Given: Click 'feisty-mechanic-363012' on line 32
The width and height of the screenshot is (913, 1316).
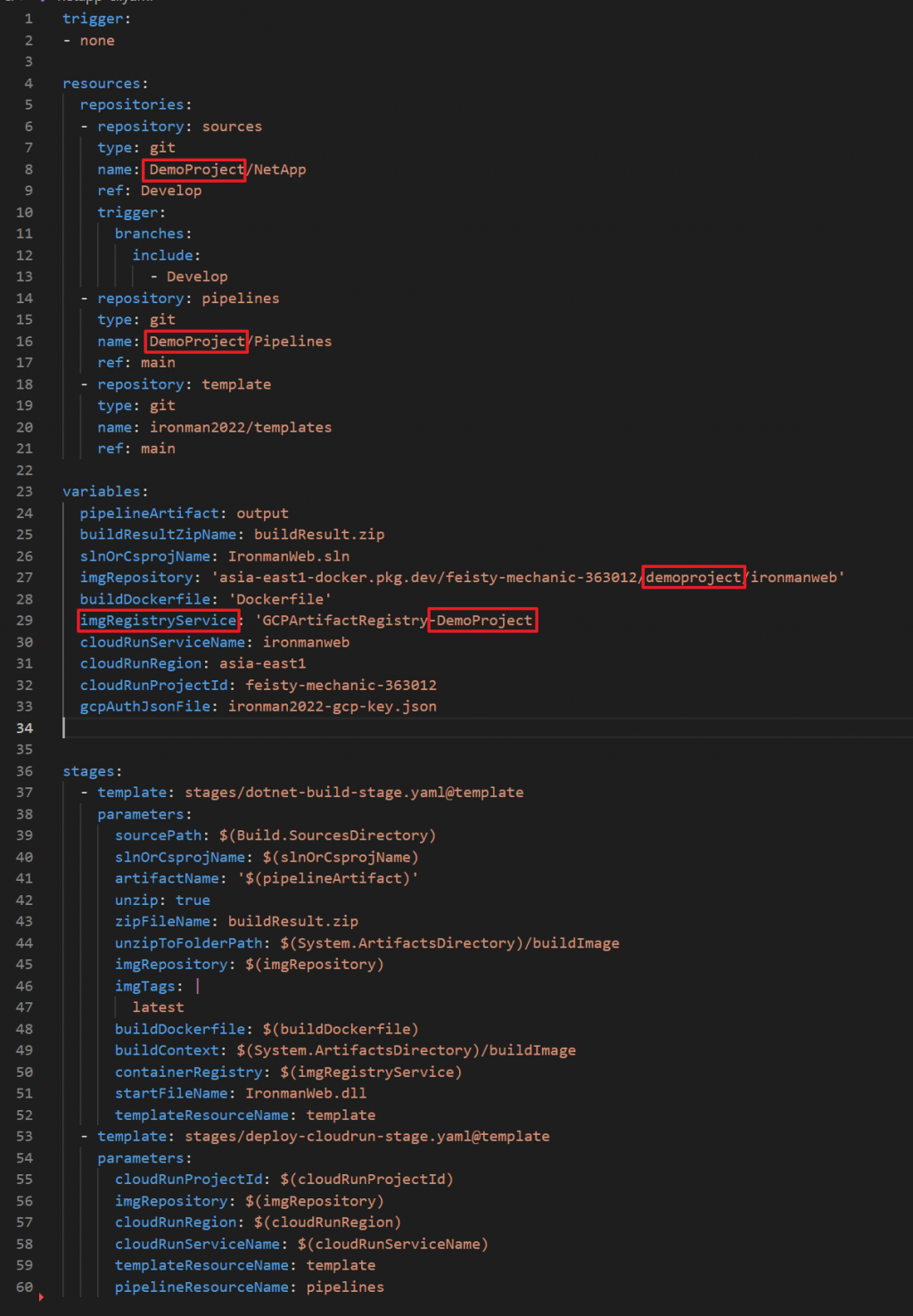Looking at the screenshot, I should [341, 686].
